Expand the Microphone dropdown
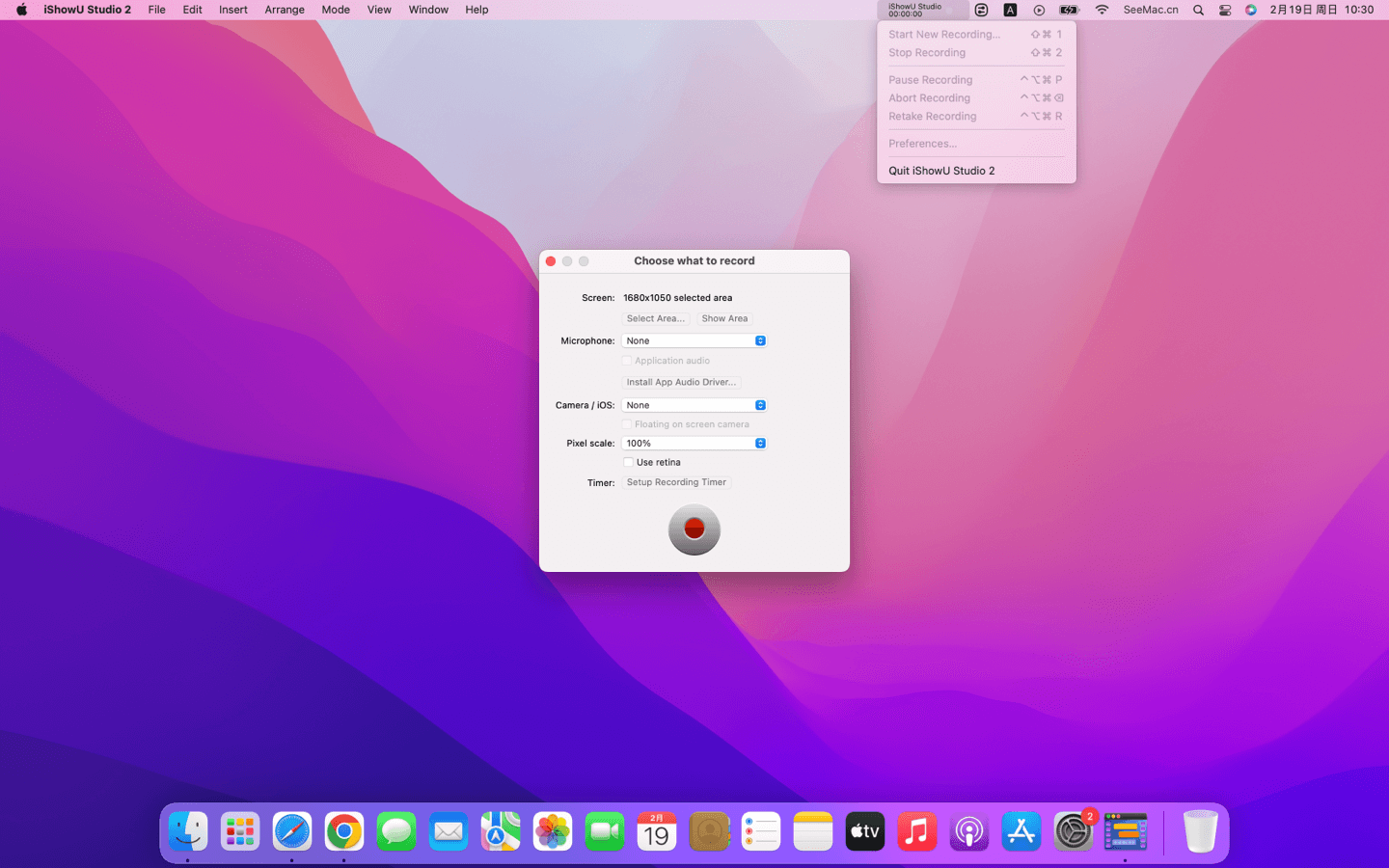 tap(694, 341)
